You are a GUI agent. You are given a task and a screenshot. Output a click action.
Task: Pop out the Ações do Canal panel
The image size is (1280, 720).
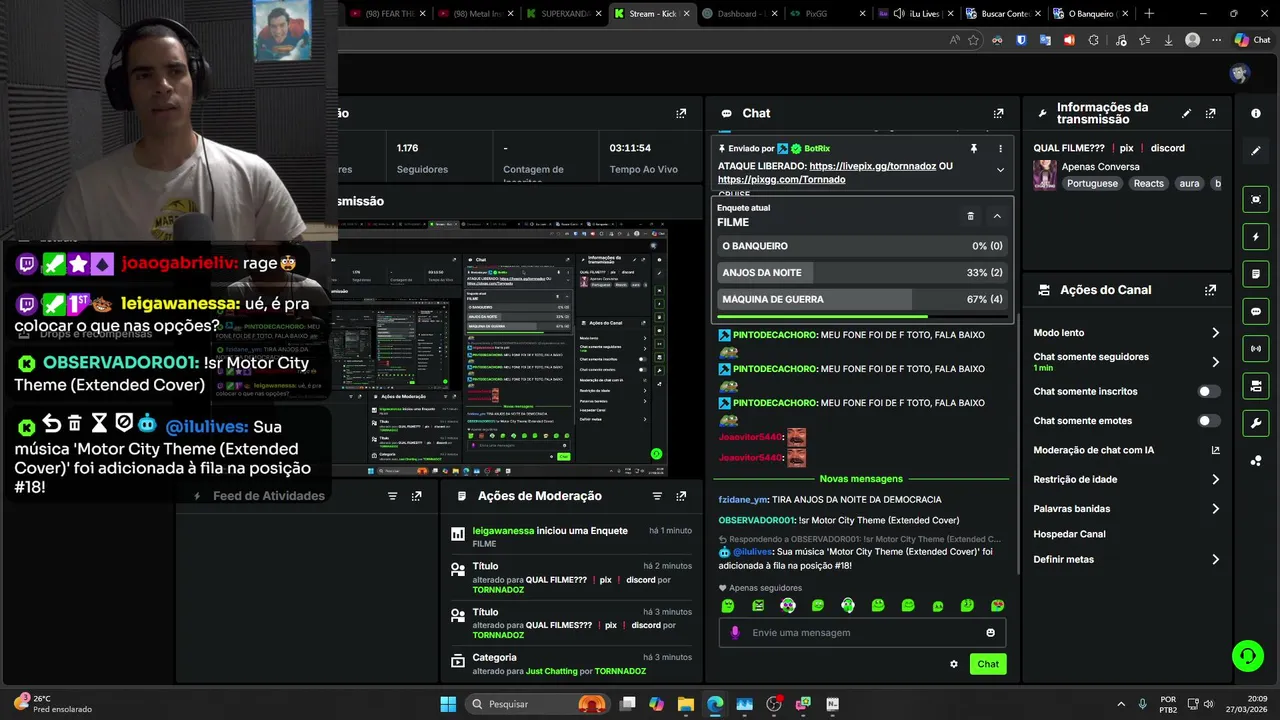(1211, 290)
